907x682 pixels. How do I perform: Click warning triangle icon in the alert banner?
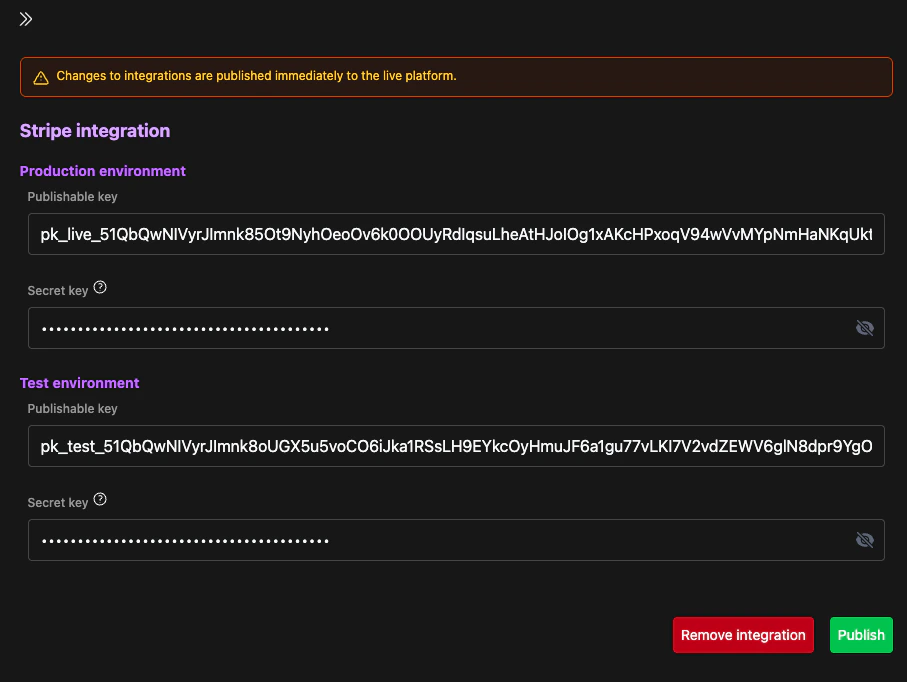click(40, 78)
